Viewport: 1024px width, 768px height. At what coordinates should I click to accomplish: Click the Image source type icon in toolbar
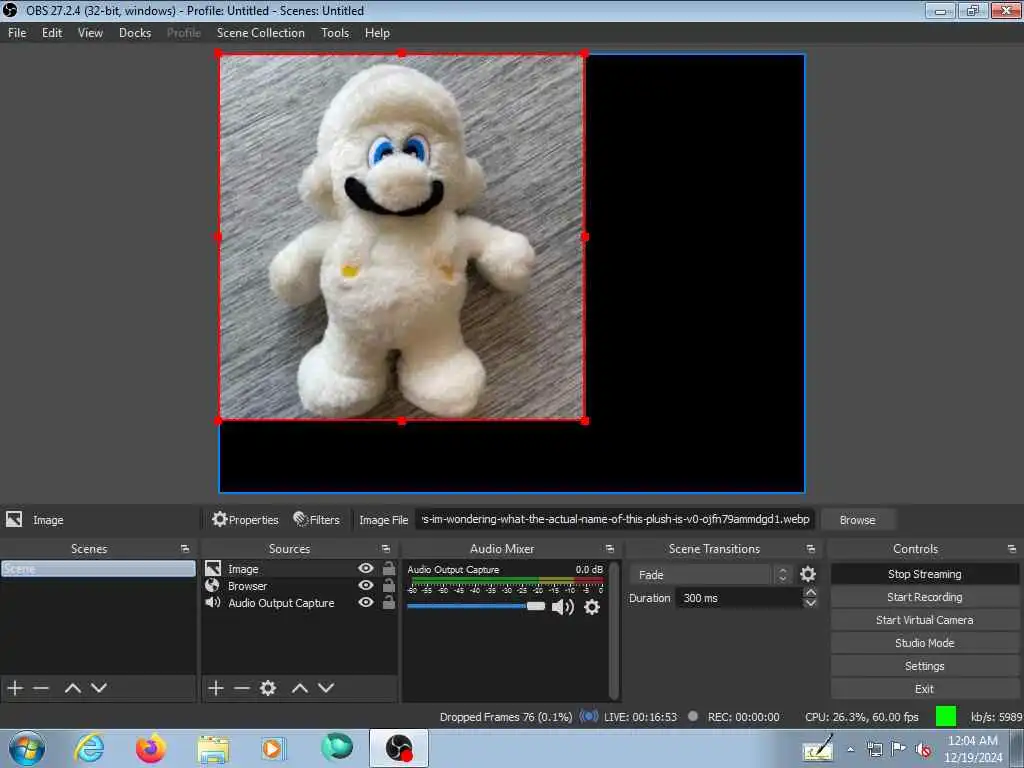14,519
